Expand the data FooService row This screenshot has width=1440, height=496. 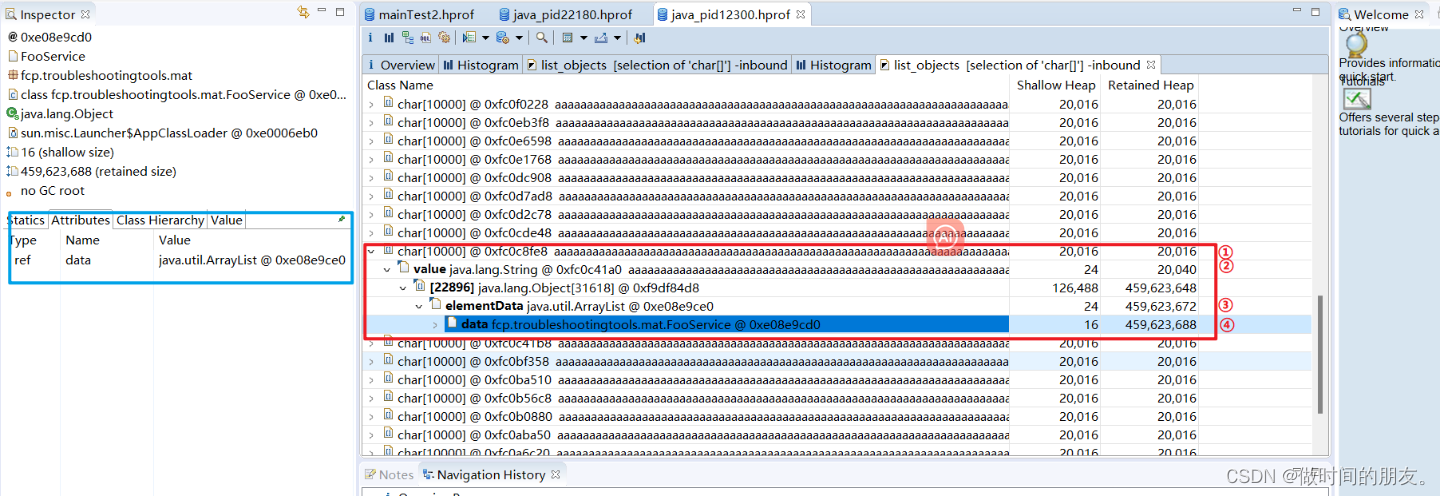(435, 325)
